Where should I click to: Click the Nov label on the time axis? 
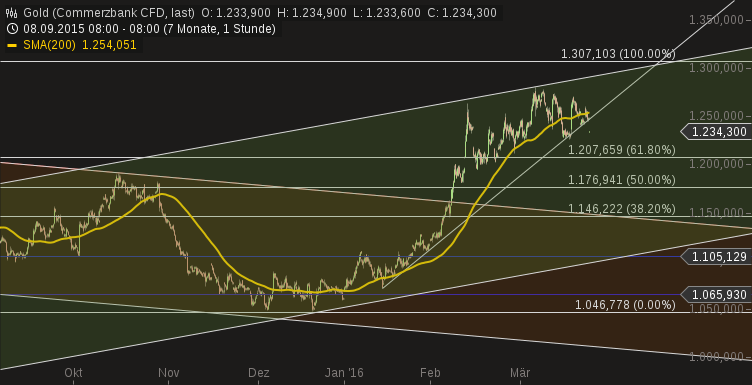[x=169, y=373]
